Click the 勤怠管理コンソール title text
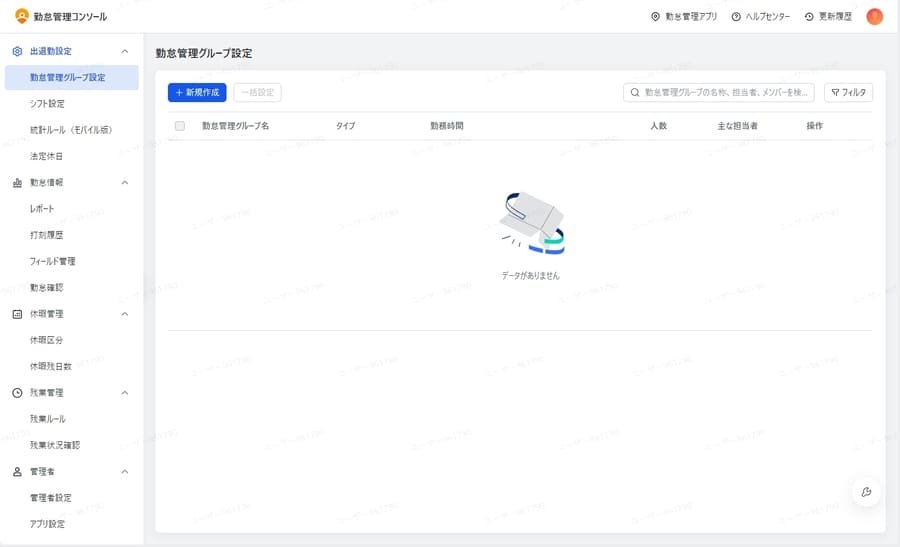Image resolution: width=900 pixels, height=547 pixels. click(70, 17)
